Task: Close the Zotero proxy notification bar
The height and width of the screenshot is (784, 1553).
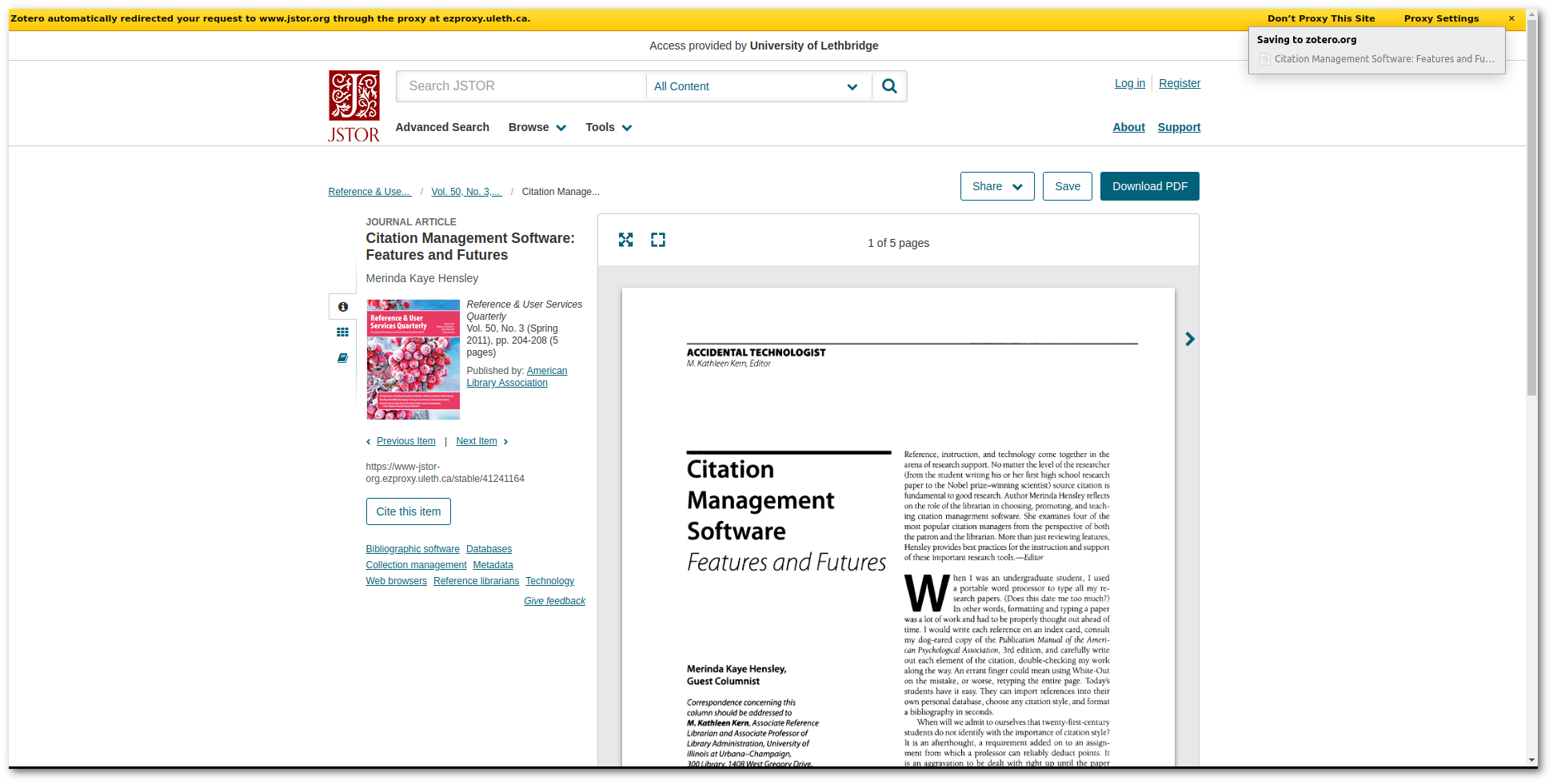Action: tap(1511, 18)
